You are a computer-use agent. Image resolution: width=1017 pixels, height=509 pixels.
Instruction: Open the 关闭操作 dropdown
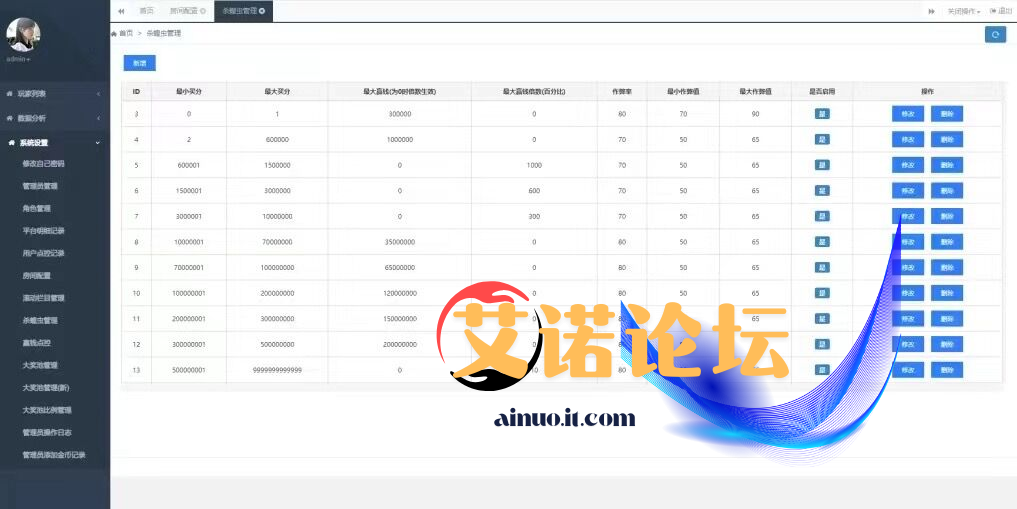click(x=963, y=11)
